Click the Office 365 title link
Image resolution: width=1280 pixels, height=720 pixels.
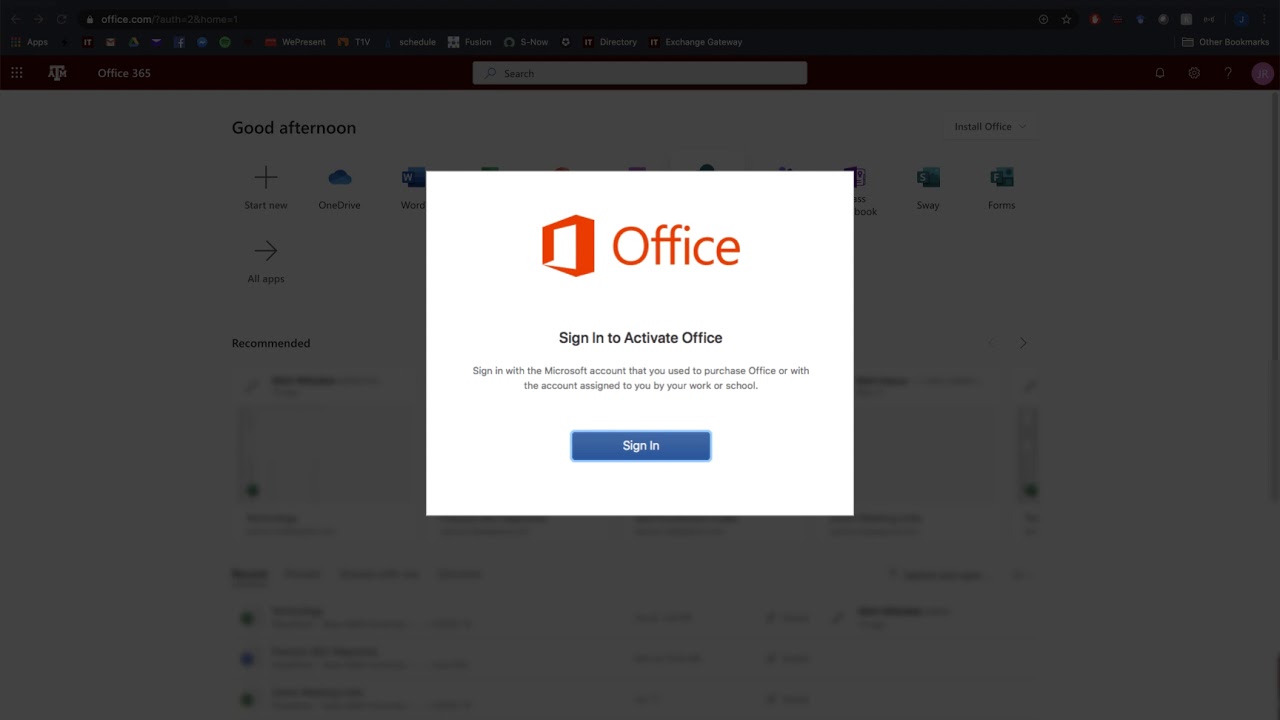[x=124, y=73]
